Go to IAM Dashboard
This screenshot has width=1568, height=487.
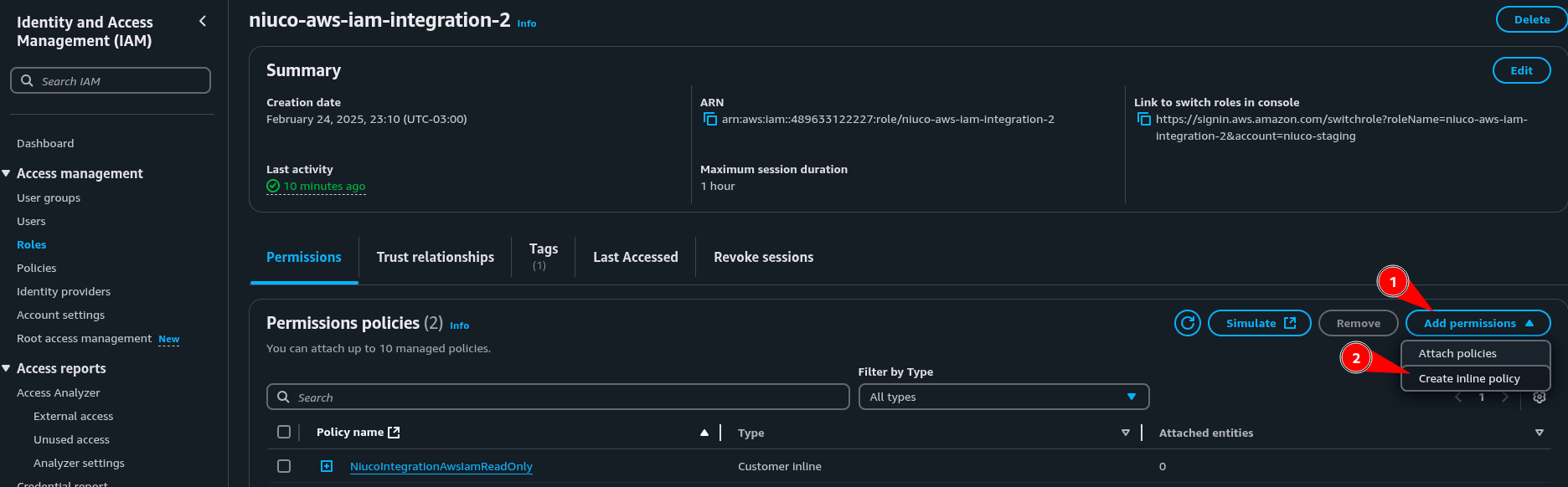[45, 143]
